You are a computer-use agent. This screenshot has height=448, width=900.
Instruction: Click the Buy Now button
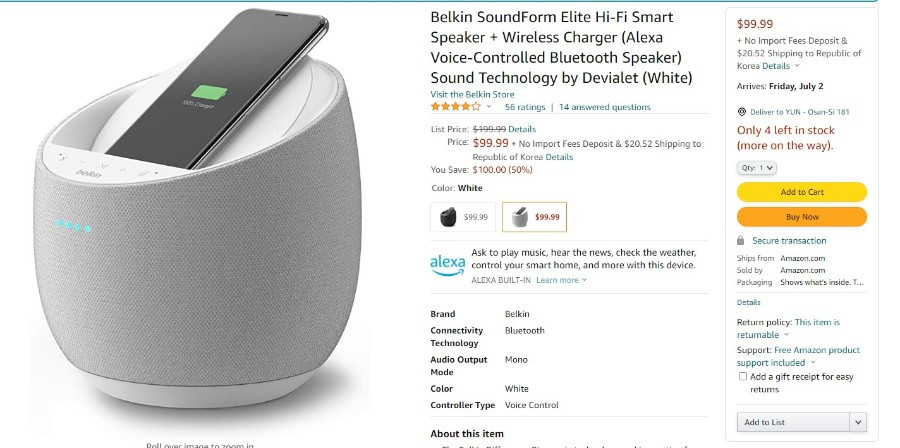[x=802, y=217]
